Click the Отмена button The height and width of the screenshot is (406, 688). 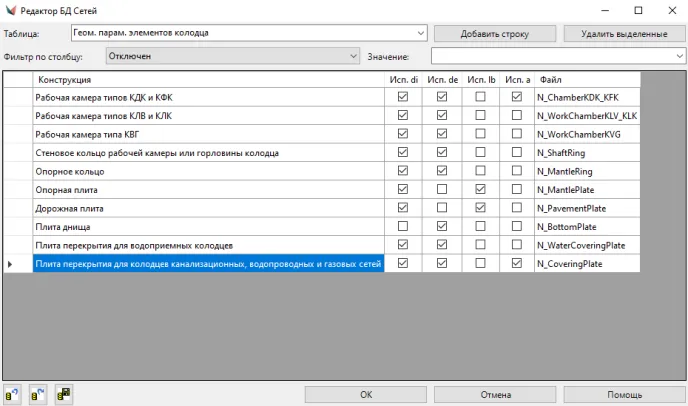click(x=495, y=394)
